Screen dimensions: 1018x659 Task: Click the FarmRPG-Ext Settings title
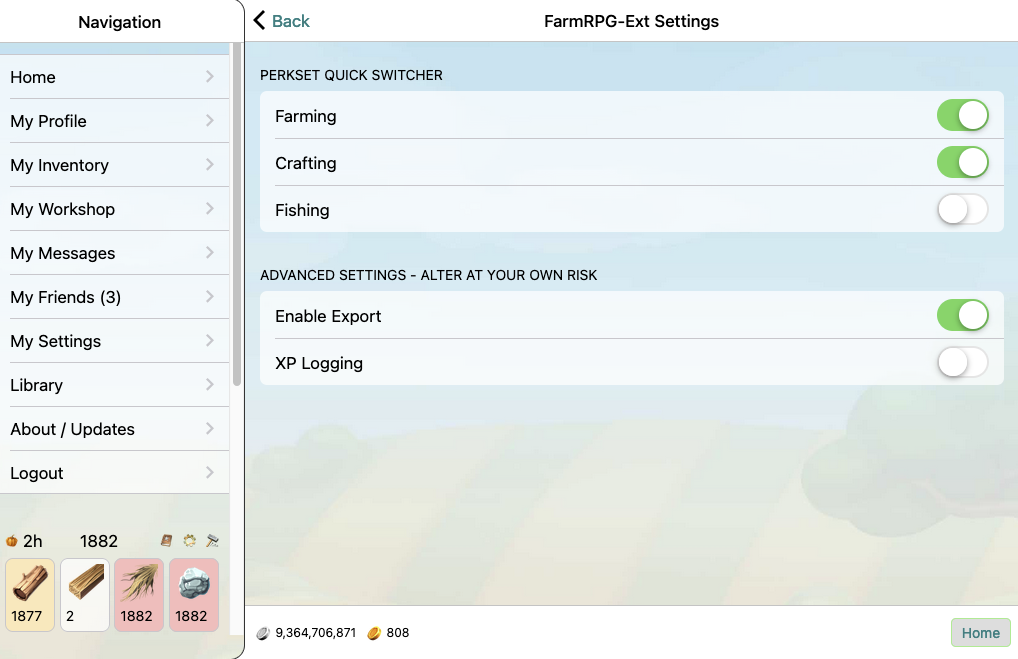click(631, 21)
